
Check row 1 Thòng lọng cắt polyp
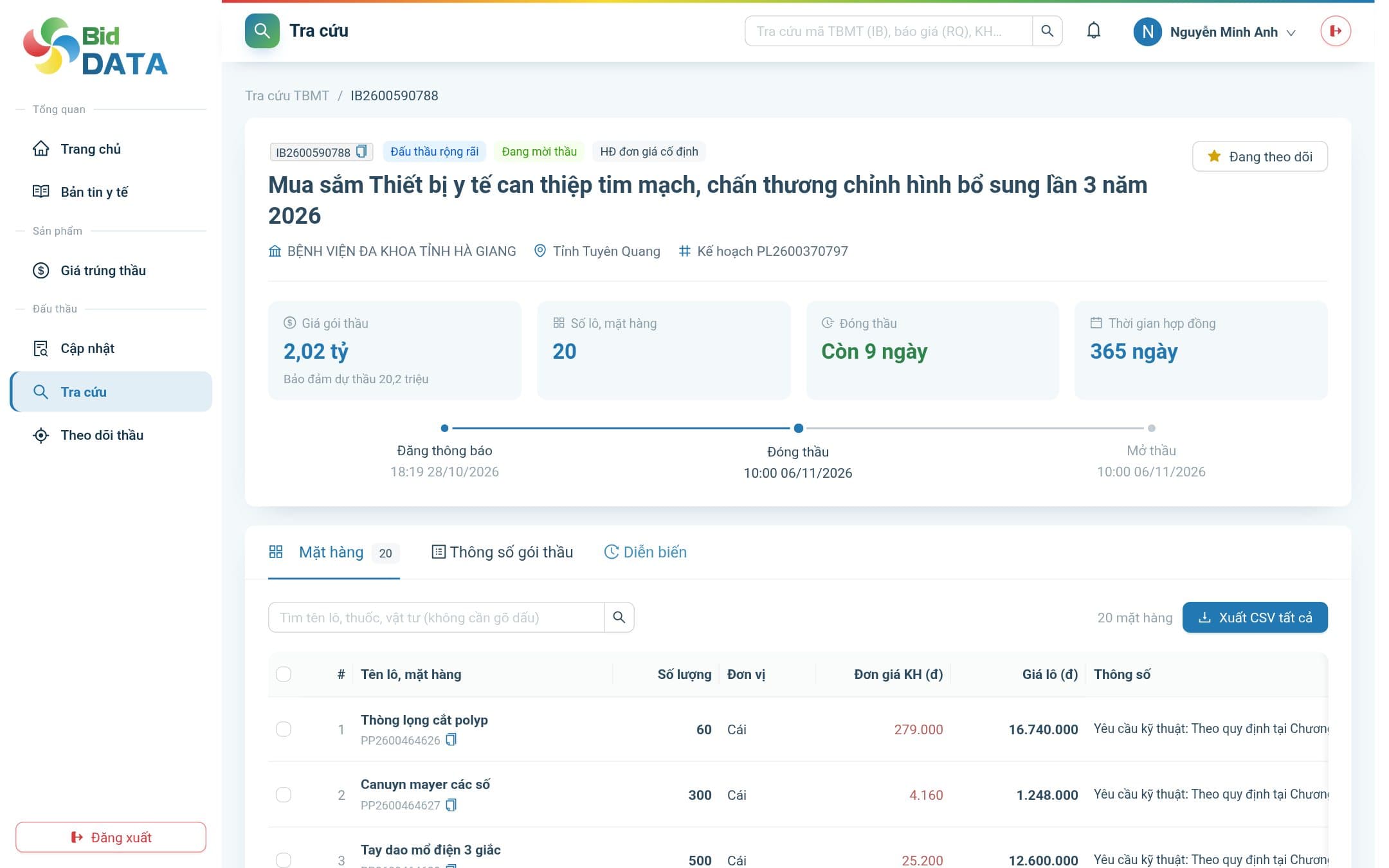pos(284,729)
